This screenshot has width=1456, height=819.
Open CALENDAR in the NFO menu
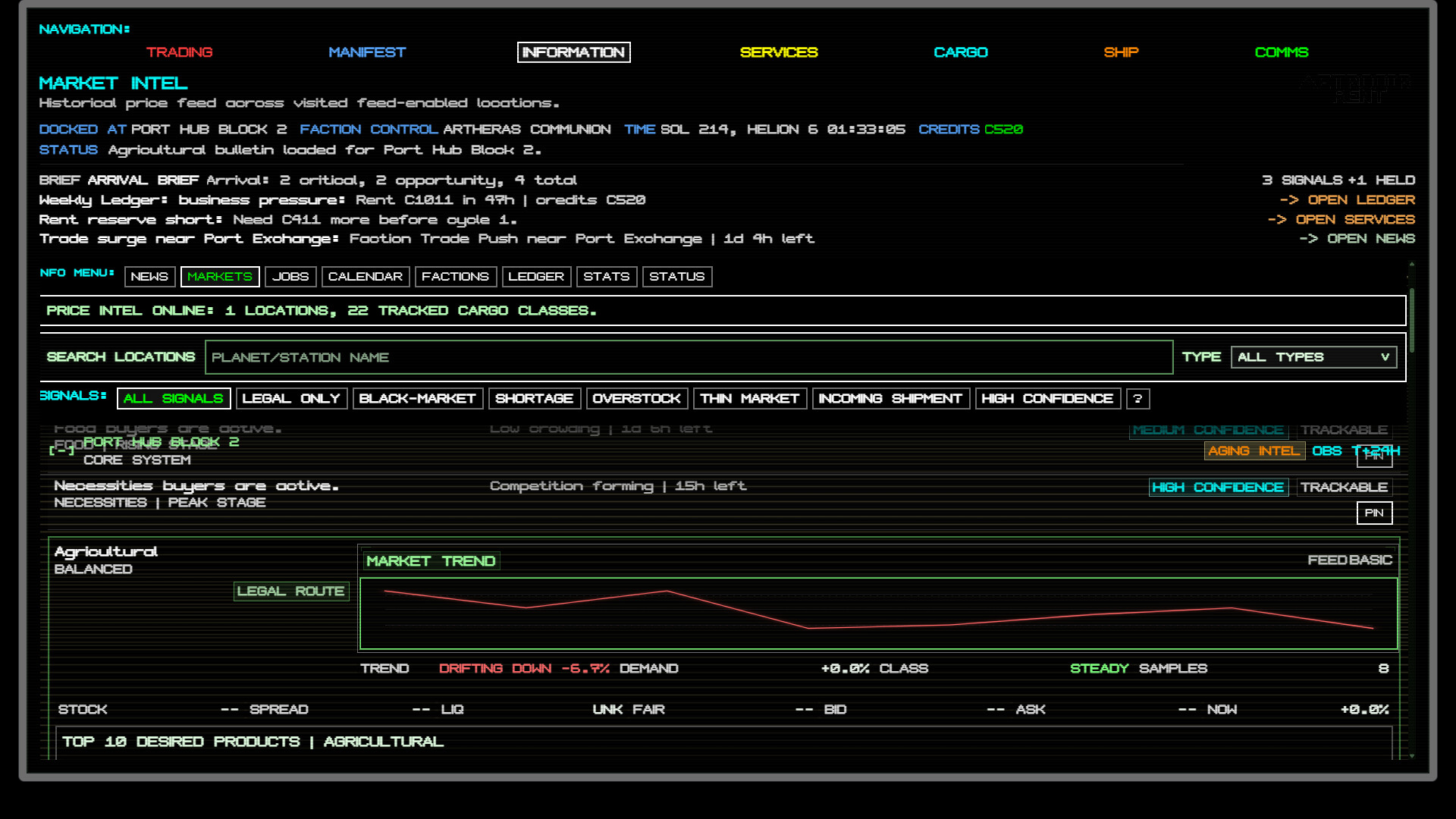[366, 277]
